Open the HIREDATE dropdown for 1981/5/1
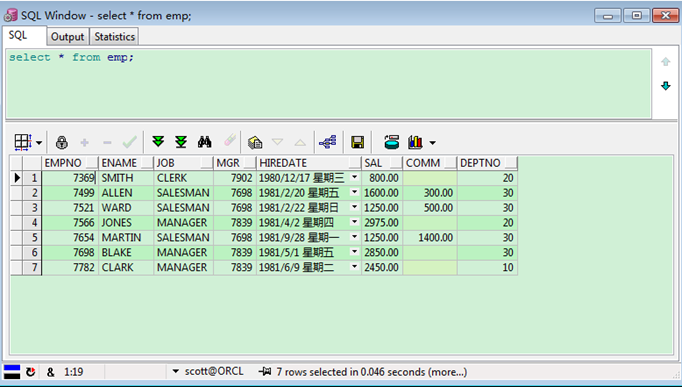 click(x=355, y=252)
